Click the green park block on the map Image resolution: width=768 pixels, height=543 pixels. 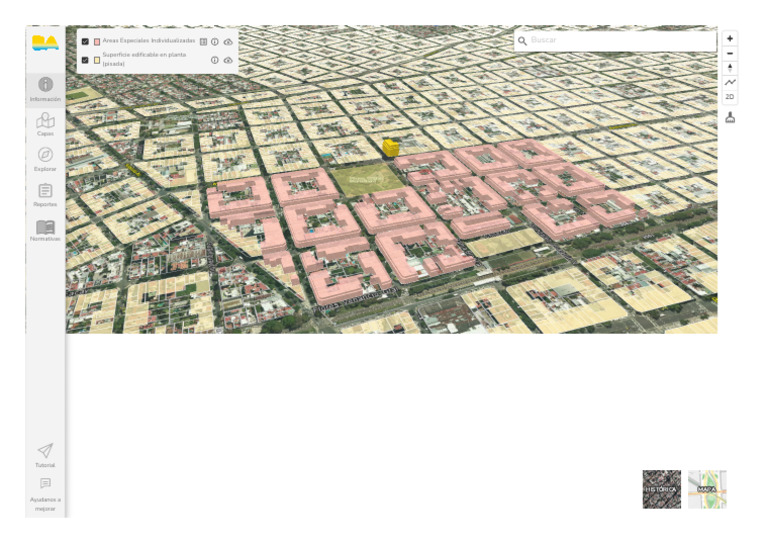(x=367, y=180)
